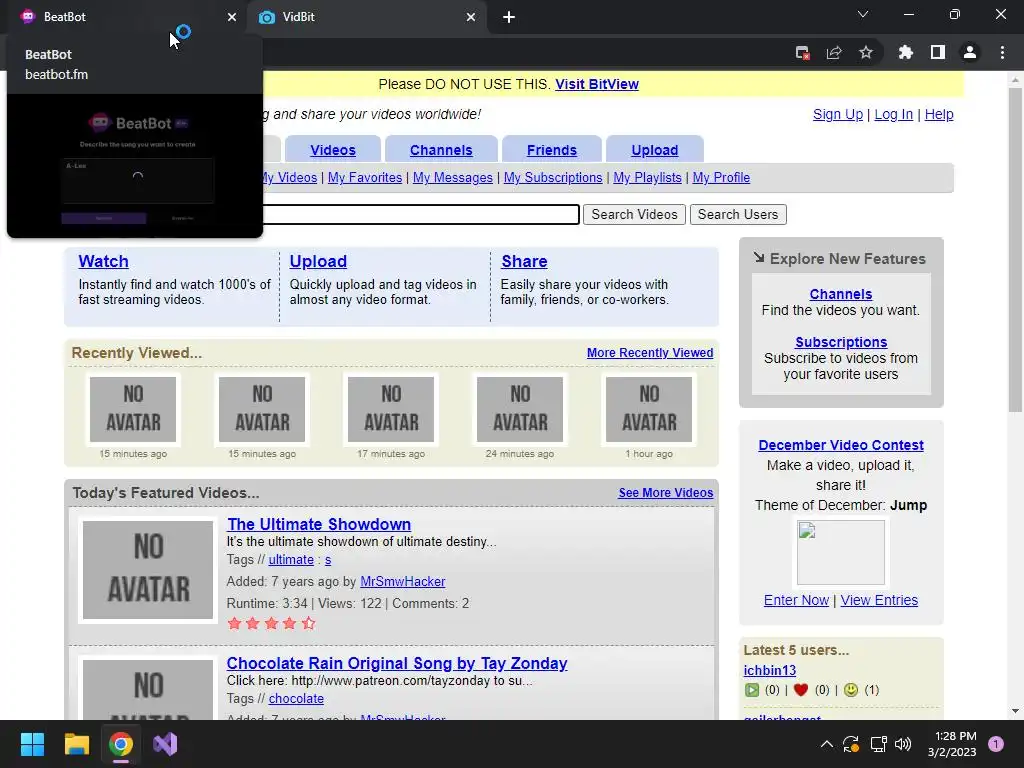Image resolution: width=1024 pixels, height=768 pixels.
Task: Click the Sign Up link
Action: click(x=838, y=114)
